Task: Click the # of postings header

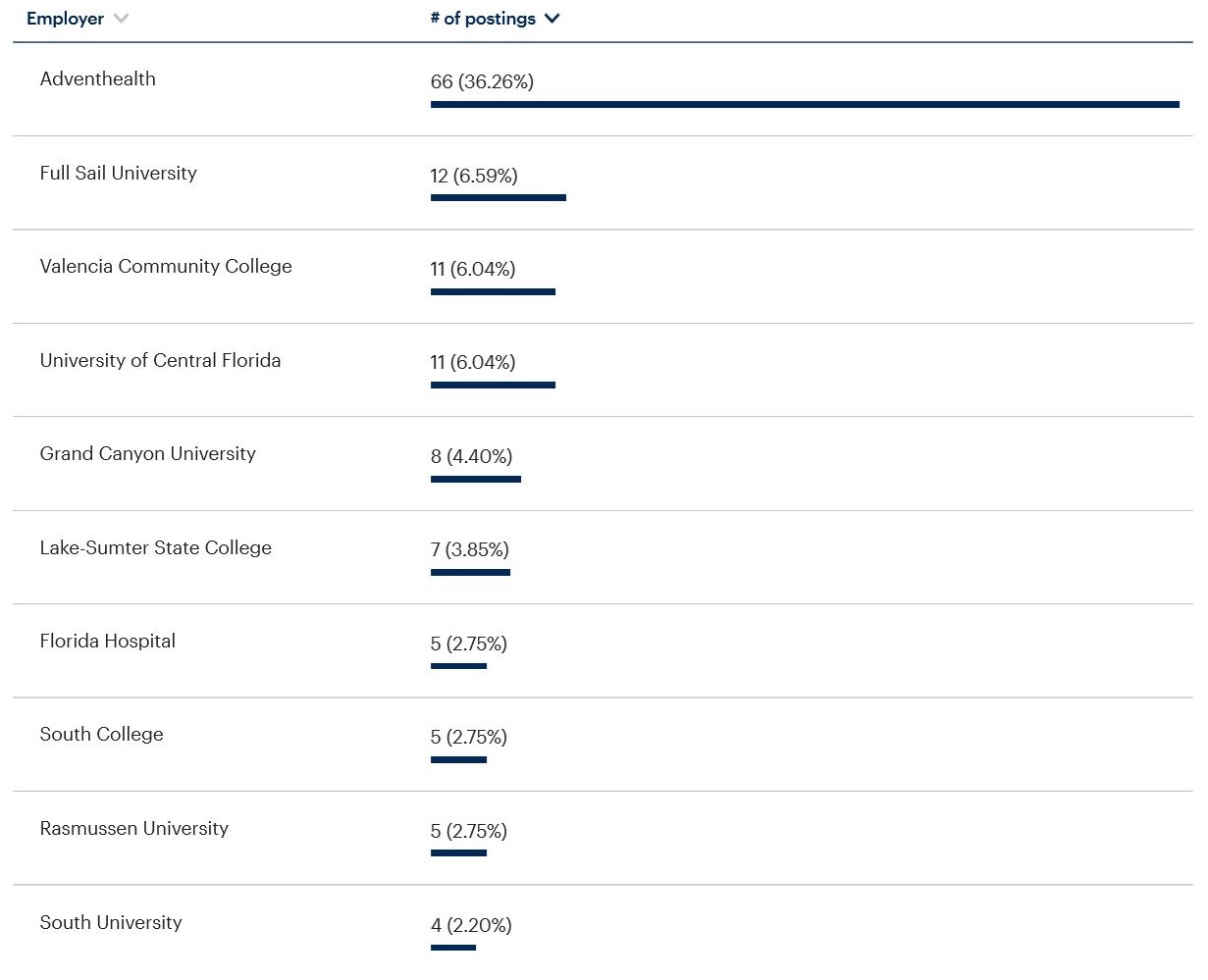Action: [x=483, y=19]
